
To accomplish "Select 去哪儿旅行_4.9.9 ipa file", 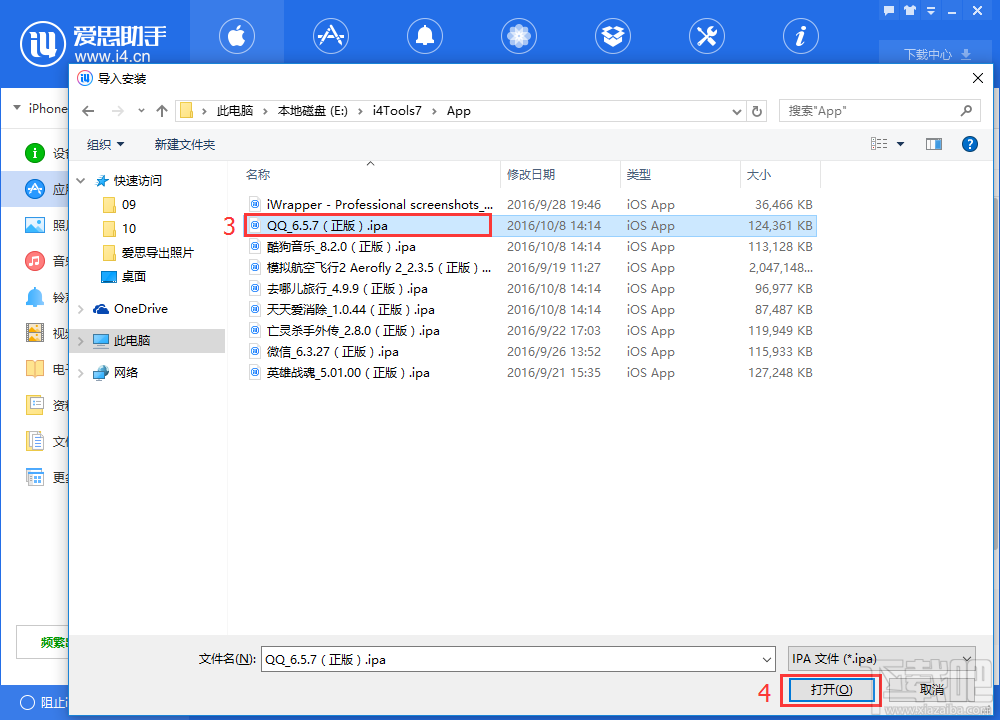I will pos(530,289).
